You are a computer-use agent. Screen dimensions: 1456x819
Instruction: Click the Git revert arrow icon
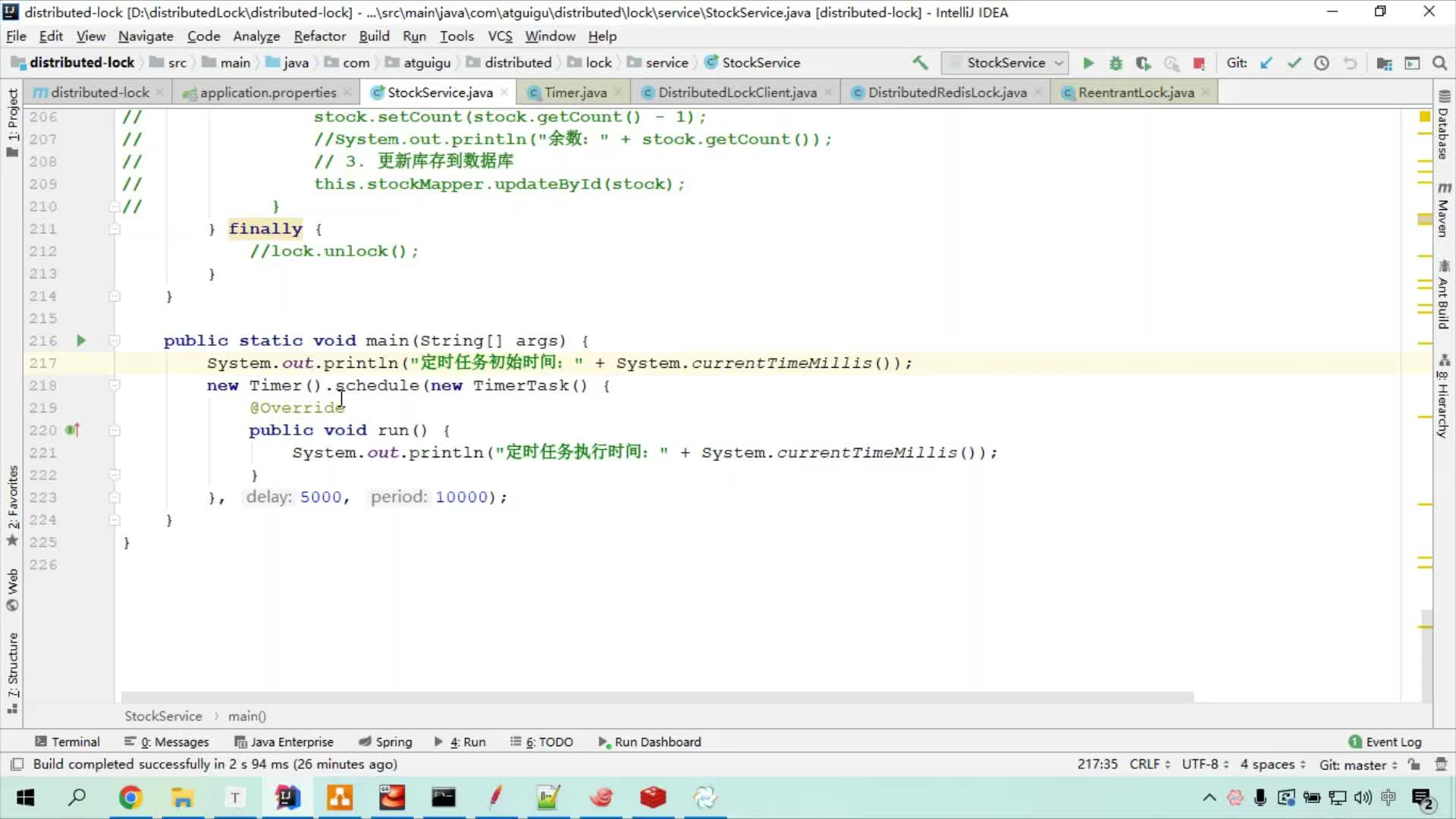[x=1350, y=63]
